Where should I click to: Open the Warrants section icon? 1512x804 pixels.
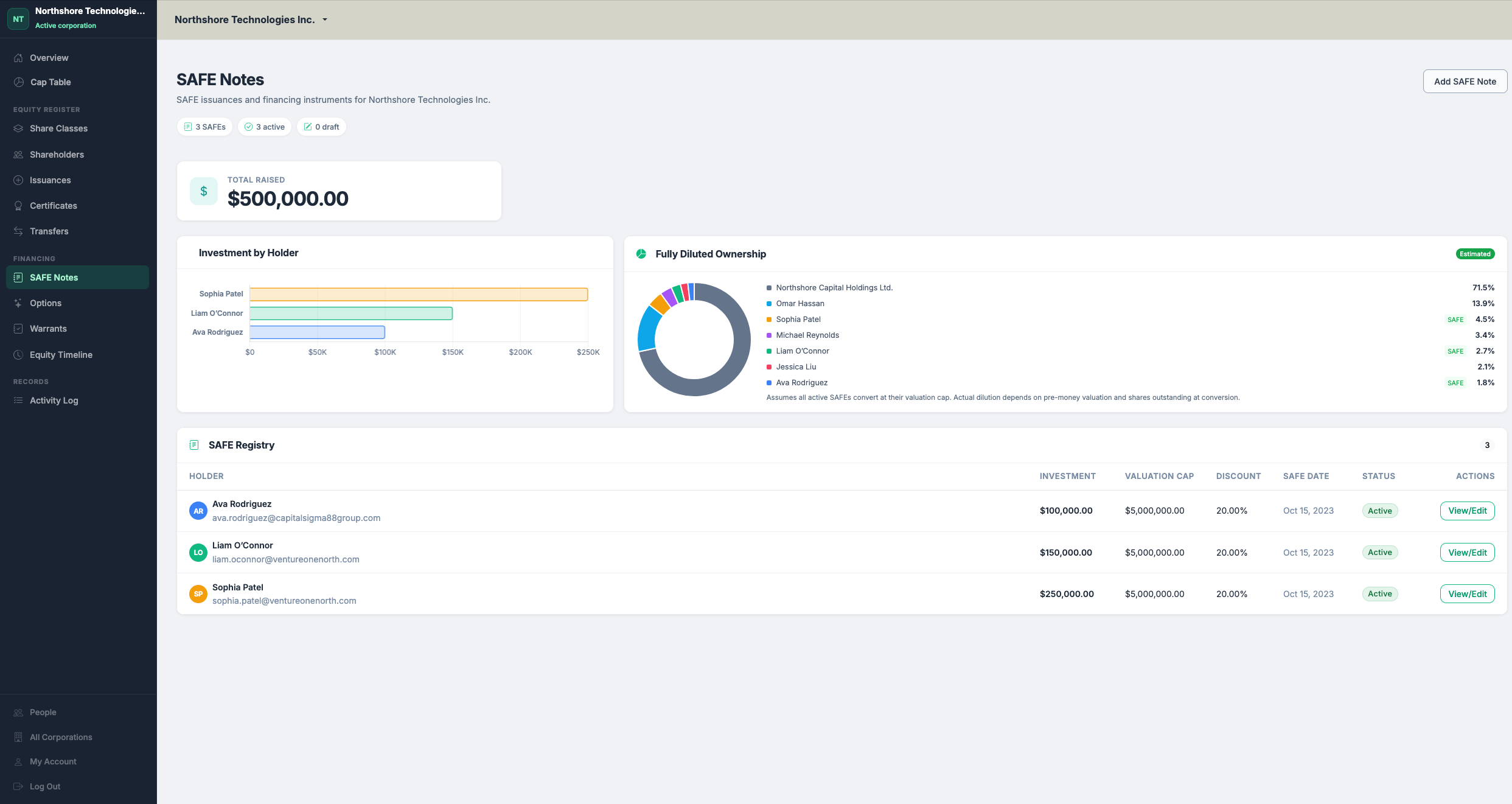coord(18,328)
